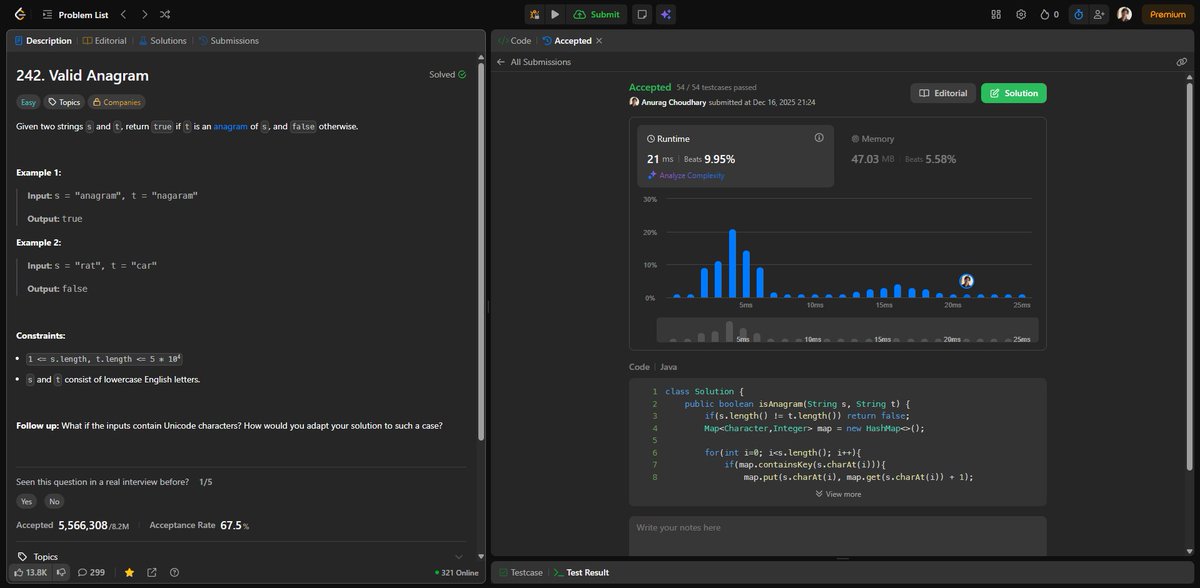This screenshot has width=1200, height=588.
Task: Click the Companies locked tag
Action: click(116, 102)
